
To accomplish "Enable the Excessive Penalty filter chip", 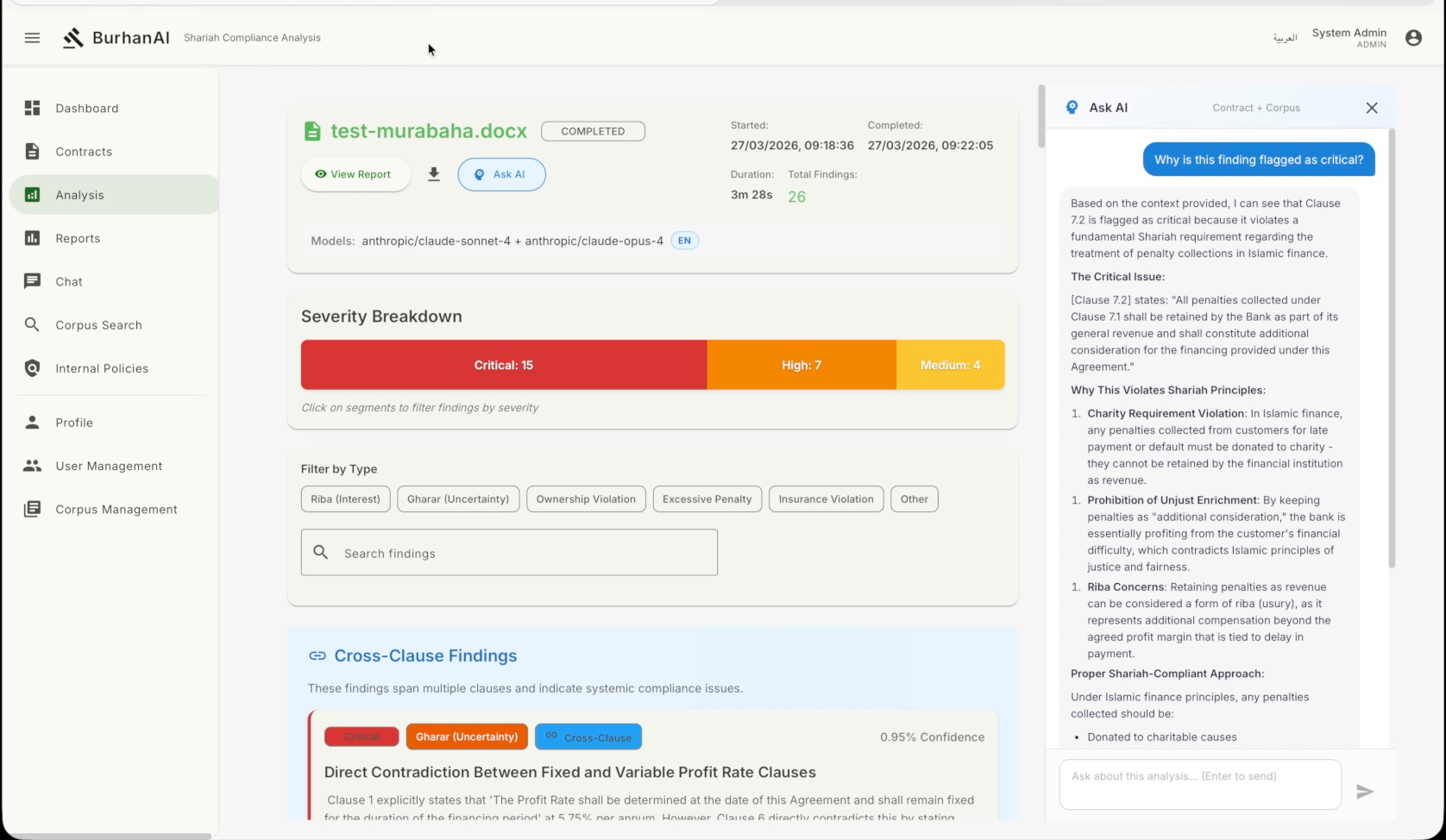I will 707,499.
